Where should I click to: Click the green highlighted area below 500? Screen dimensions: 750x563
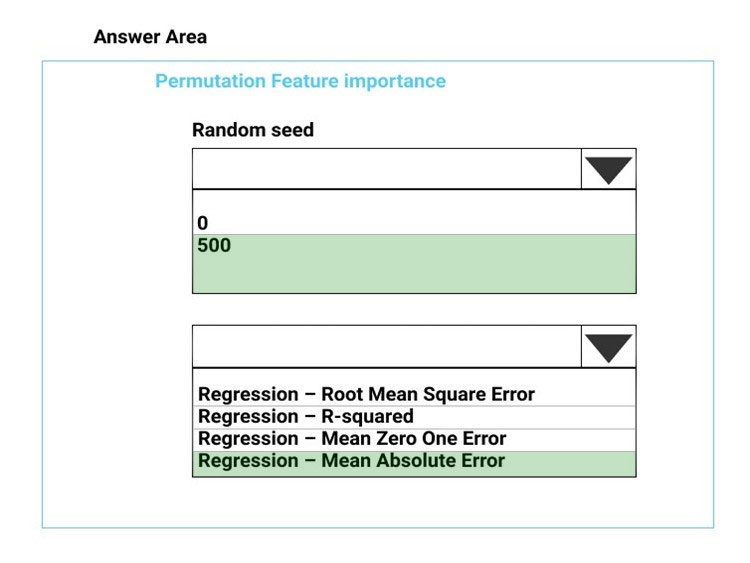point(414,275)
